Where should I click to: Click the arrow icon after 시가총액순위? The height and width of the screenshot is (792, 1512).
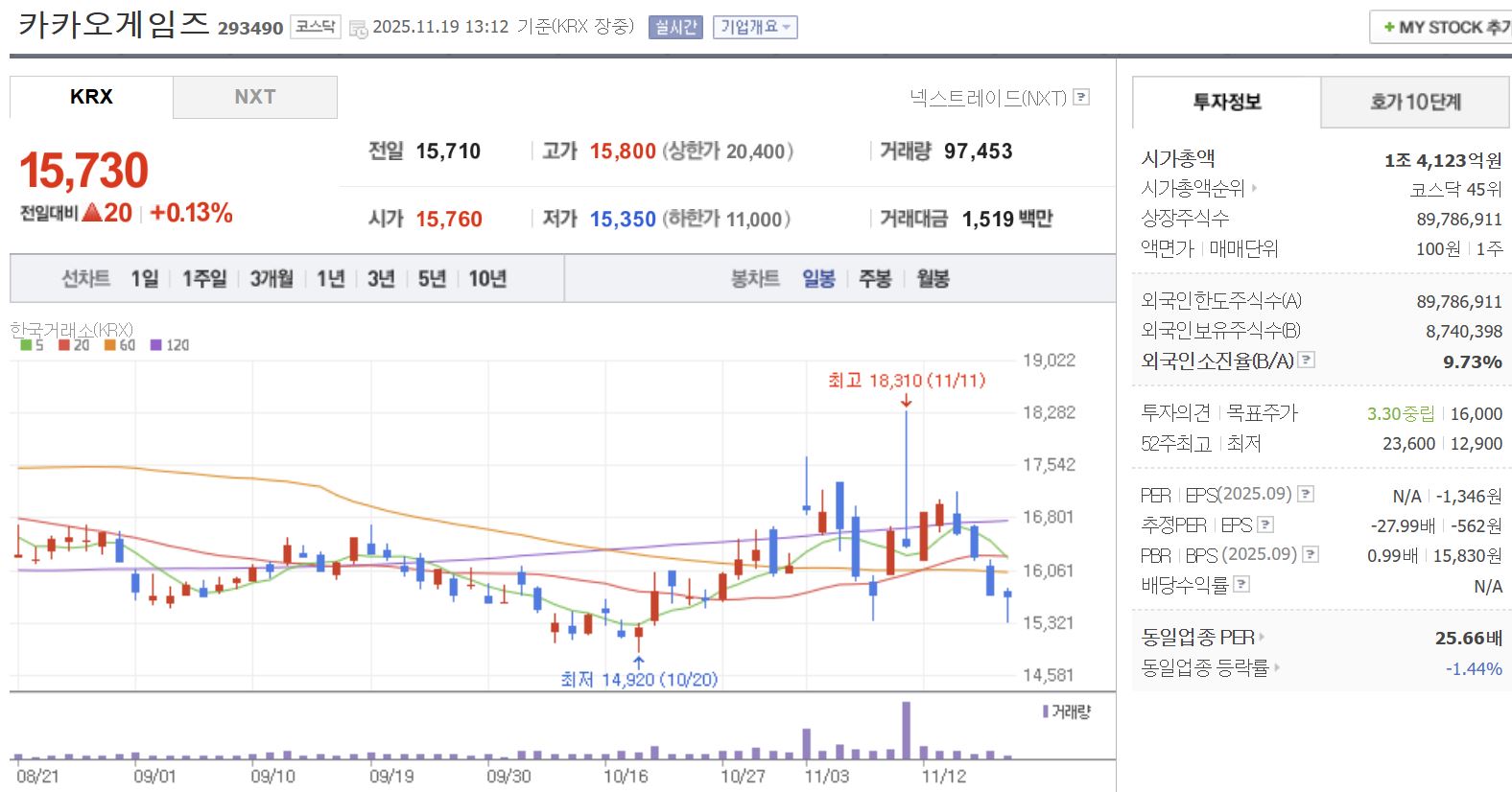point(1254,189)
